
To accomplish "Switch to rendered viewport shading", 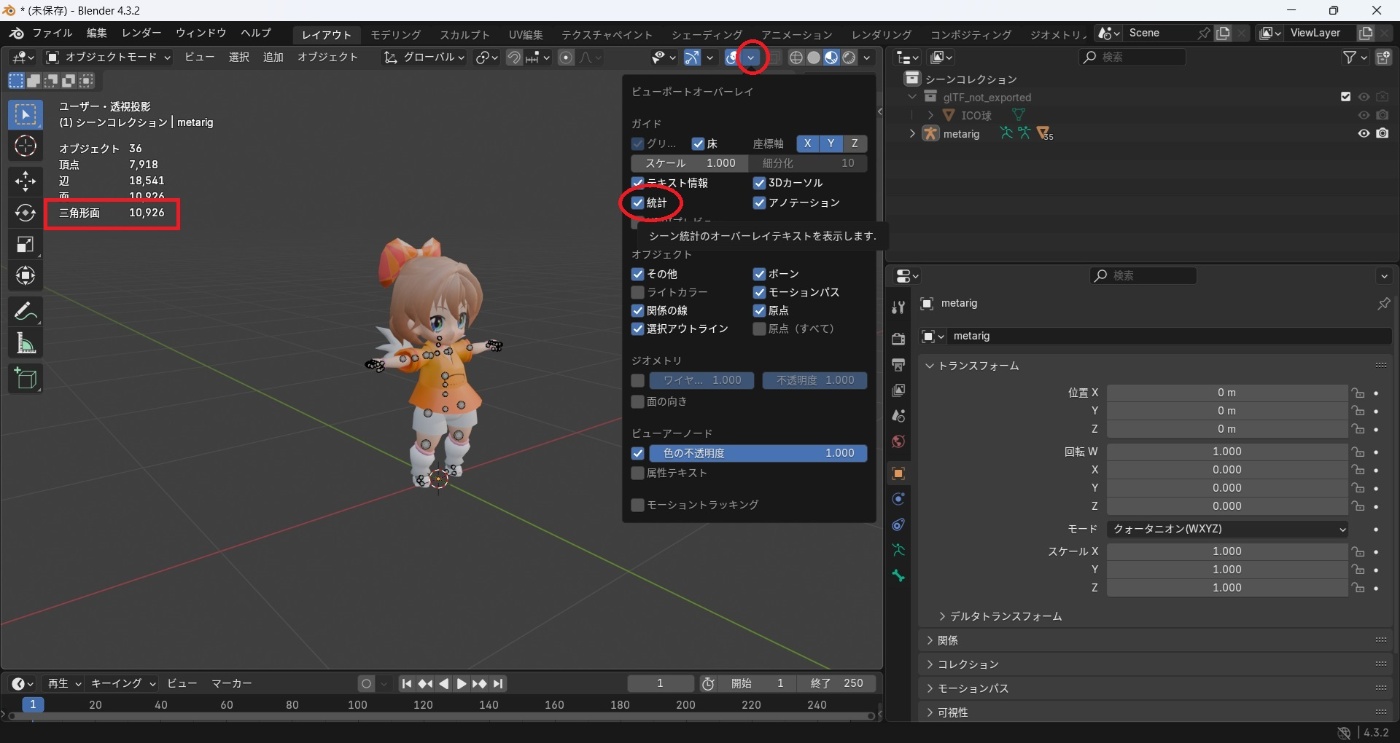I will click(x=849, y=57).
